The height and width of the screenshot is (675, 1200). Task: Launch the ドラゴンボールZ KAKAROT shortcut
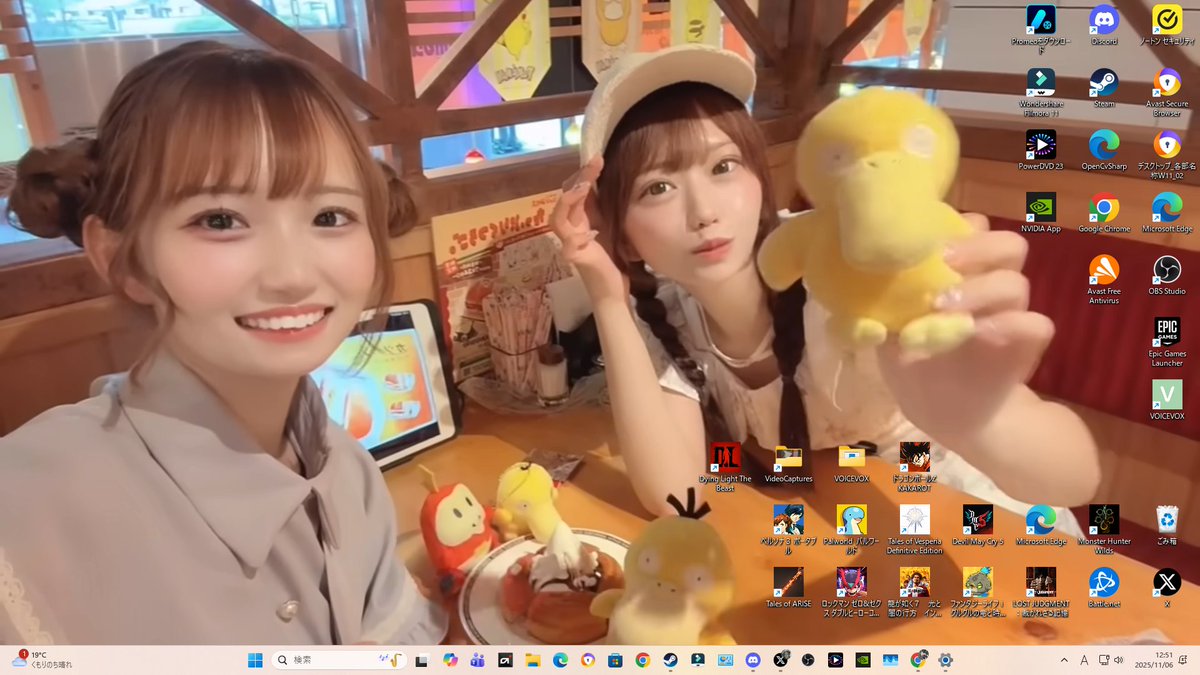pyautogui.click(x=914, y=468)
